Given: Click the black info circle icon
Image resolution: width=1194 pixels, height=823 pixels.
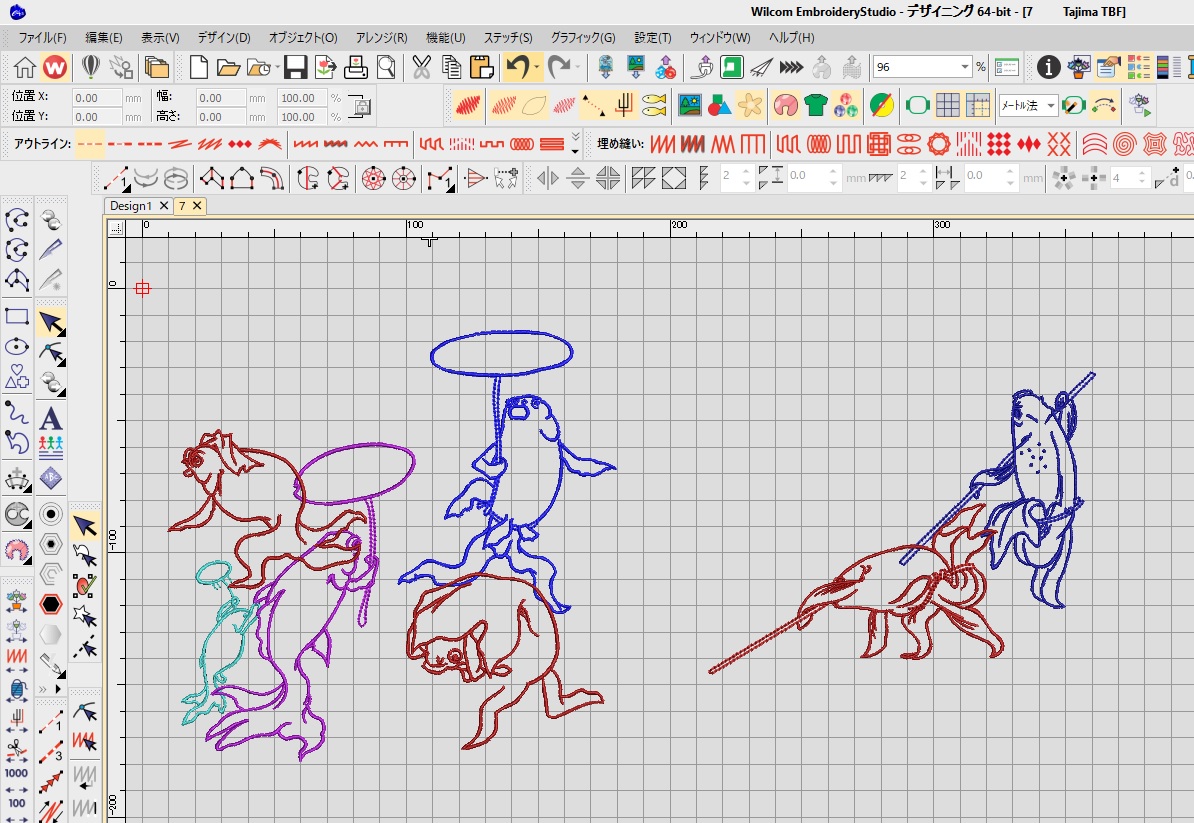Looking at the screenshot, I should (1049, 68).
